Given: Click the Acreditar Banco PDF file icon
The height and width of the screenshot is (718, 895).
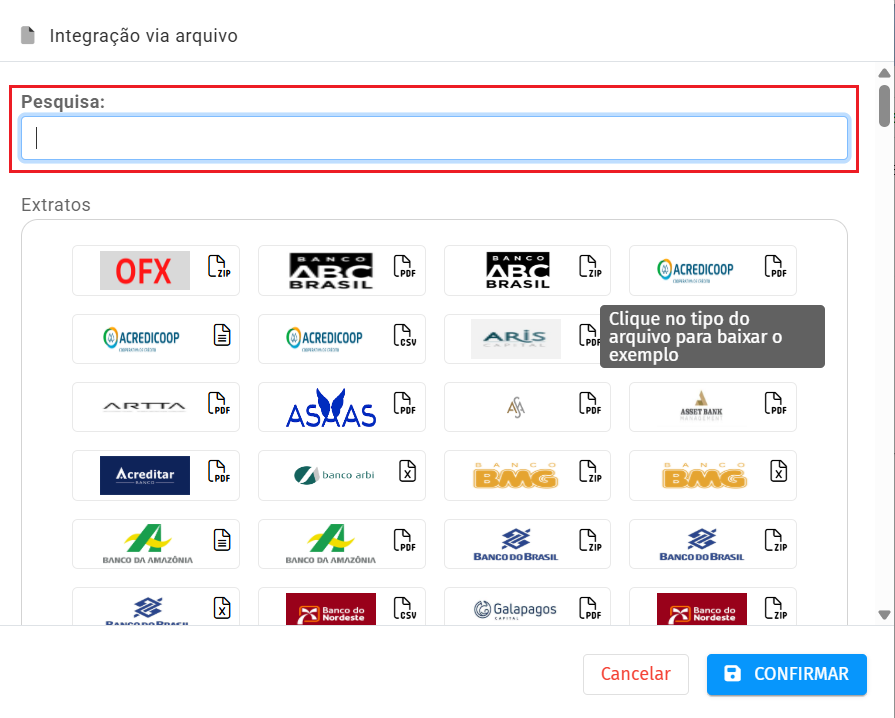Looking at the screenshot, I should pos(218,474).
